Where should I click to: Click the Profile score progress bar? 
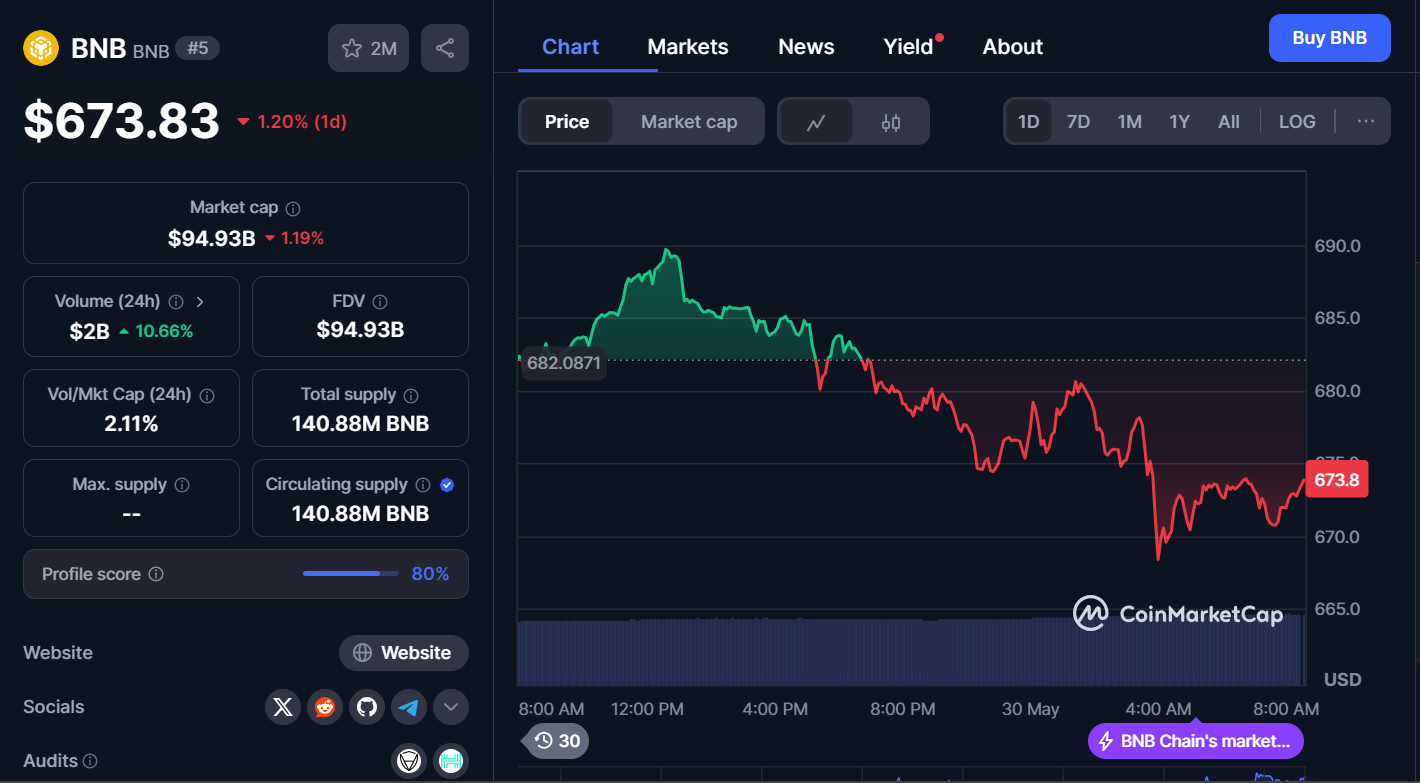[x=349, y=574]
